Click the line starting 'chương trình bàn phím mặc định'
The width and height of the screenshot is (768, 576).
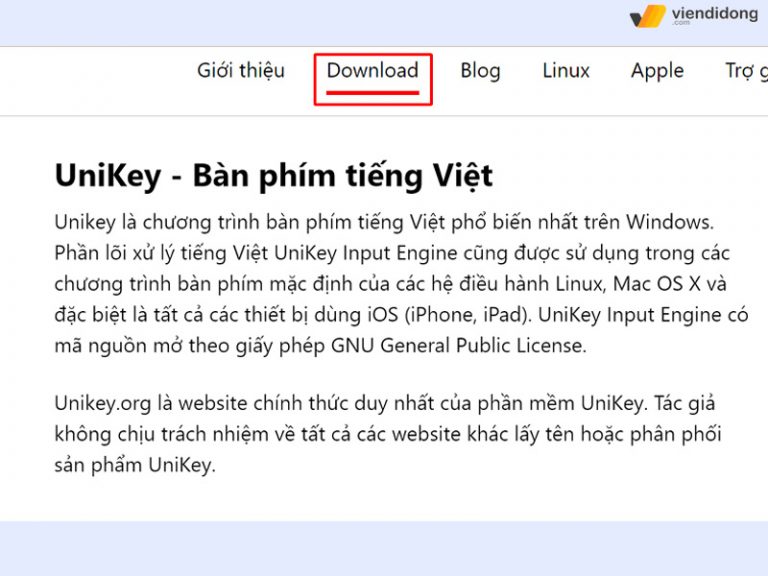pyautogui.click(x=390, y=284)
